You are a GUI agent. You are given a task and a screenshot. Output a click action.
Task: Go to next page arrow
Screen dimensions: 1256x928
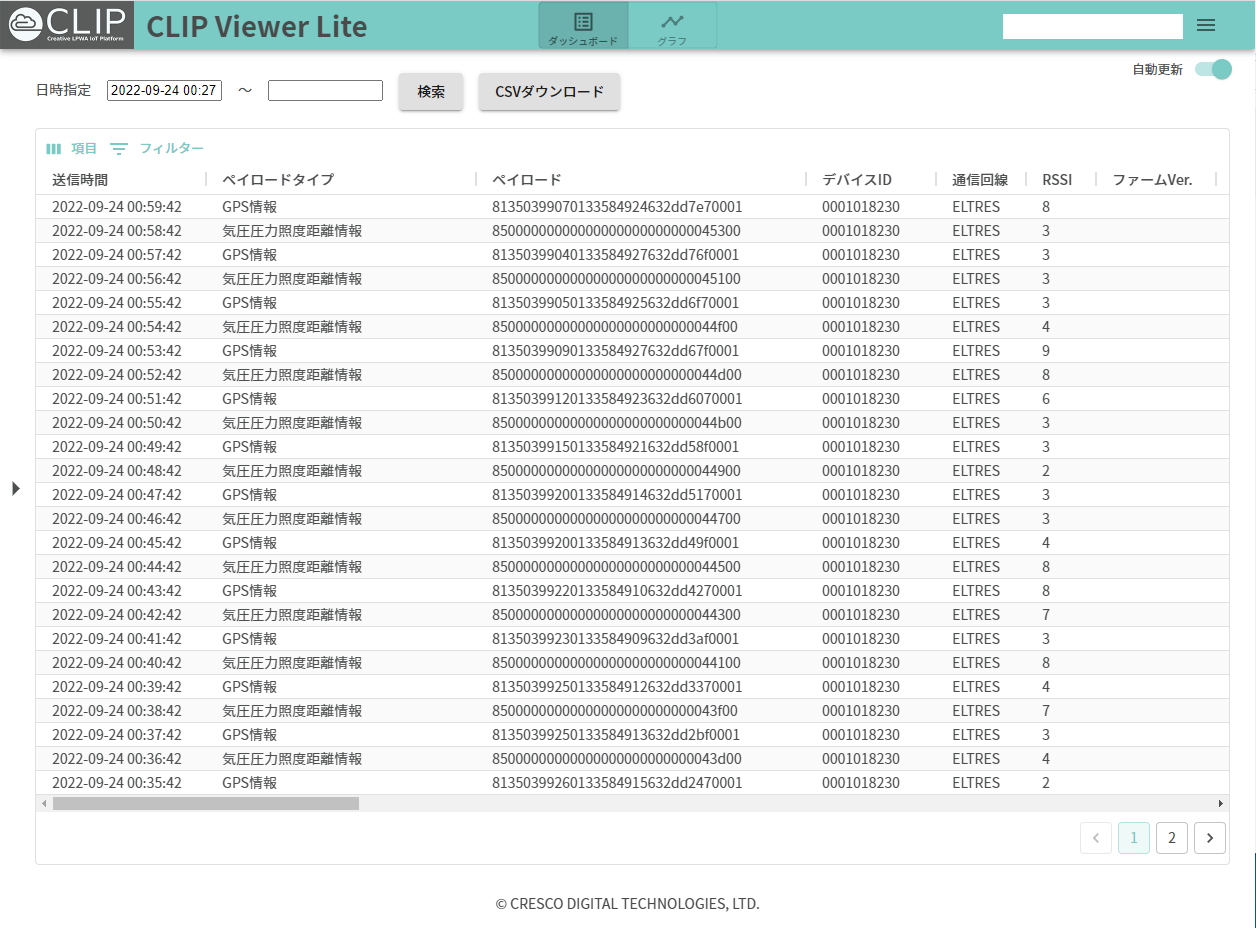[x=1209, y=838]
